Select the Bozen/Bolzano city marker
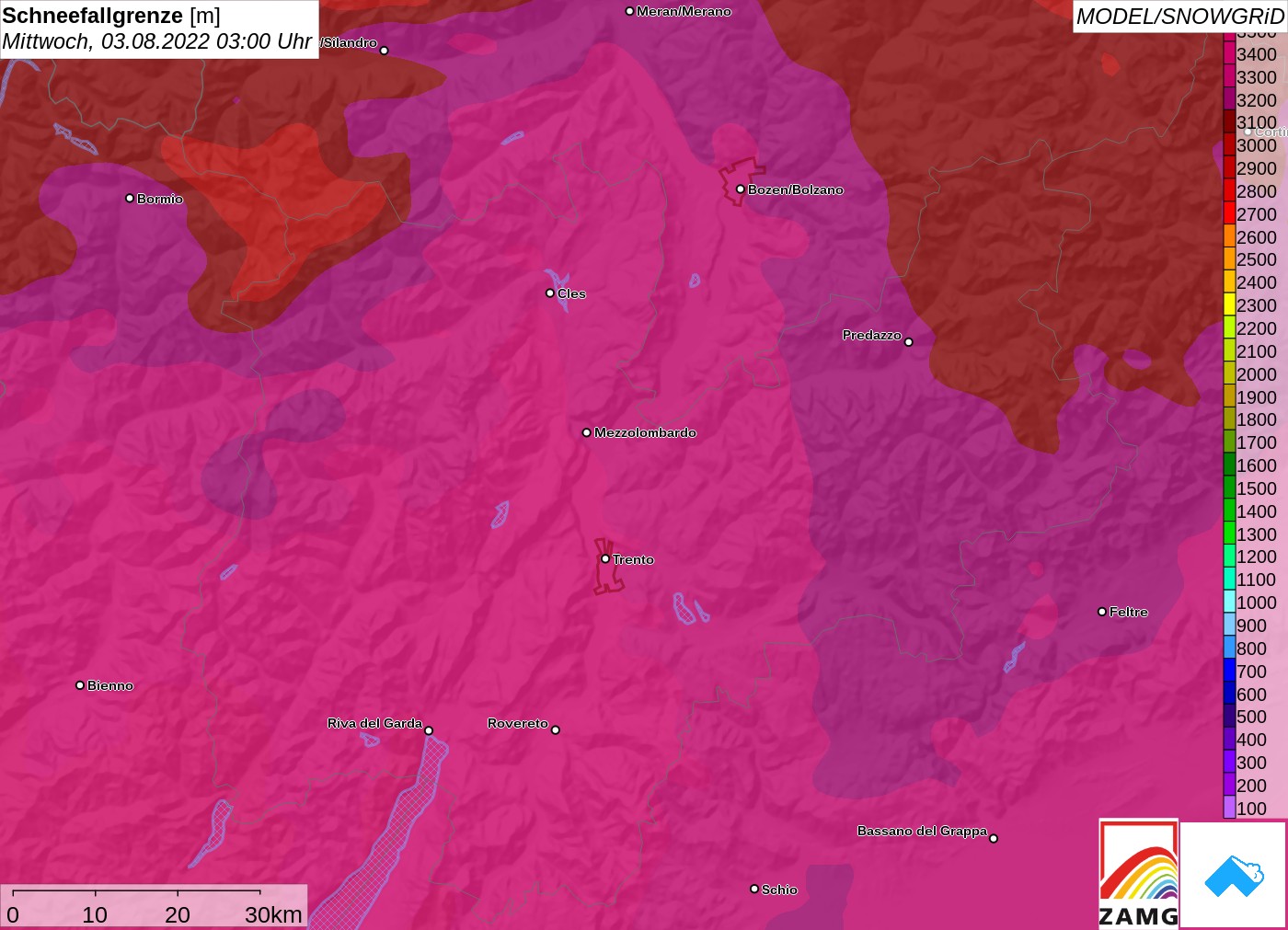1288x930 pixels. tap(740, 189)
